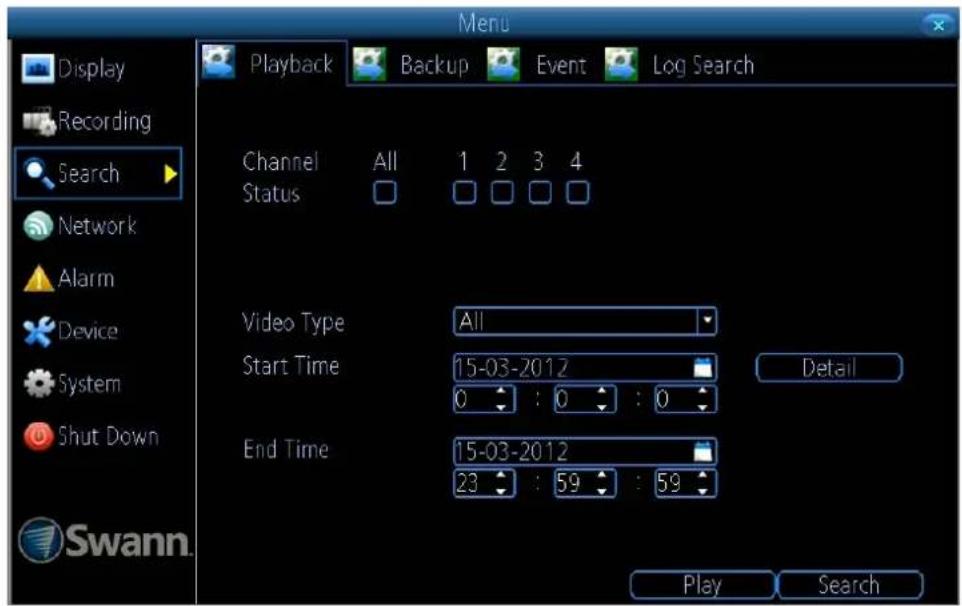This screenshot has height=606, width=962.
Task: Tick the channel 3 checkbox
Action: [x=540, y=193]
